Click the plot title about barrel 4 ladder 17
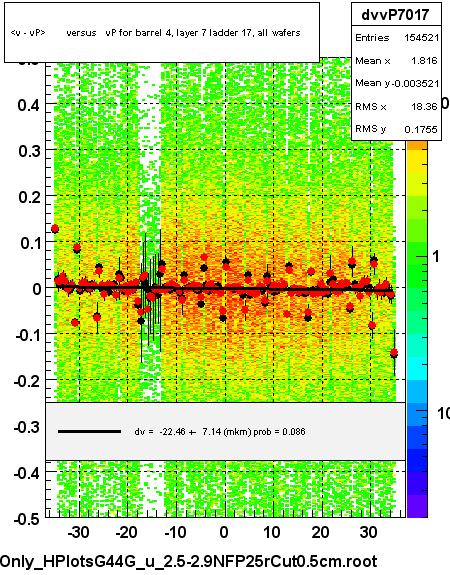 (x=156, y=33)
